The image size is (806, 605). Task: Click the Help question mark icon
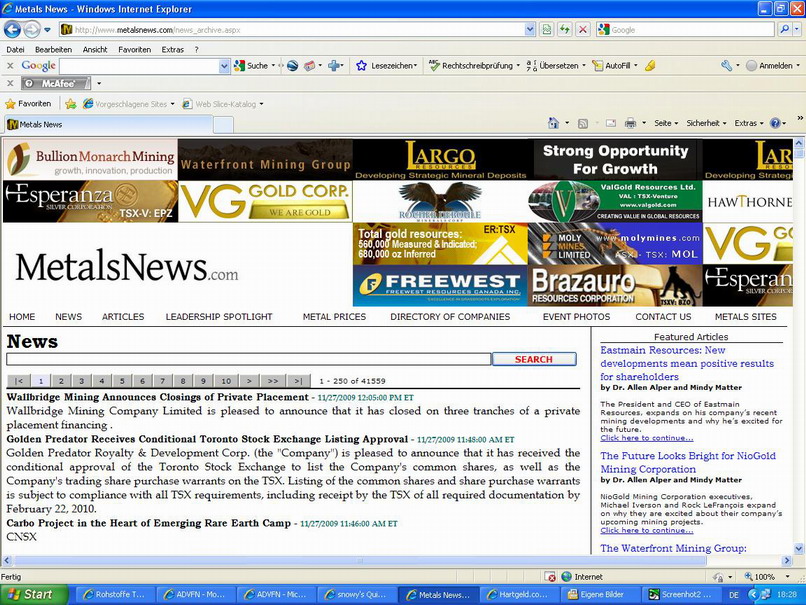tap(775, 123)
